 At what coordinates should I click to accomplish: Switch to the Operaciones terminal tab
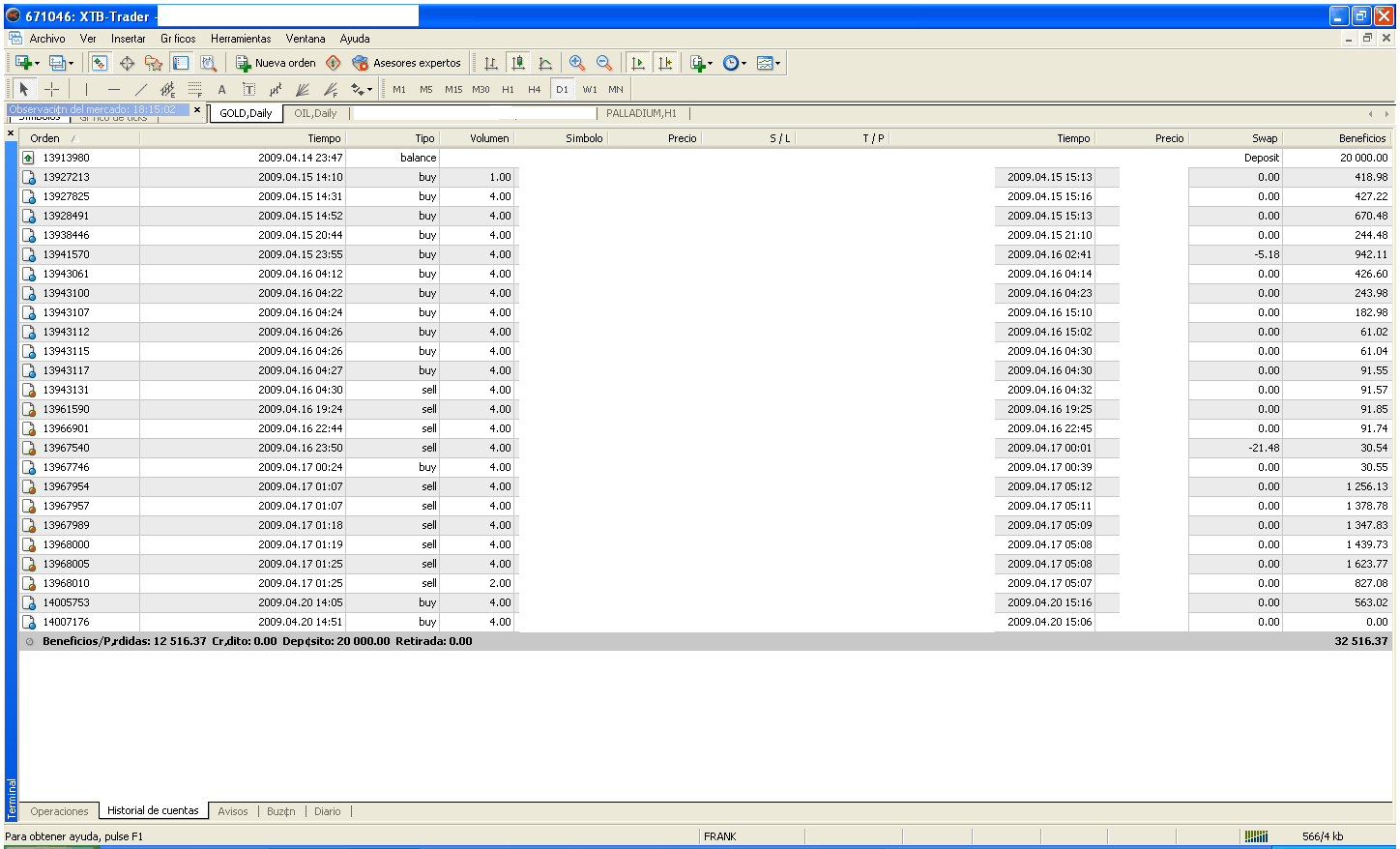coord(59,811)
